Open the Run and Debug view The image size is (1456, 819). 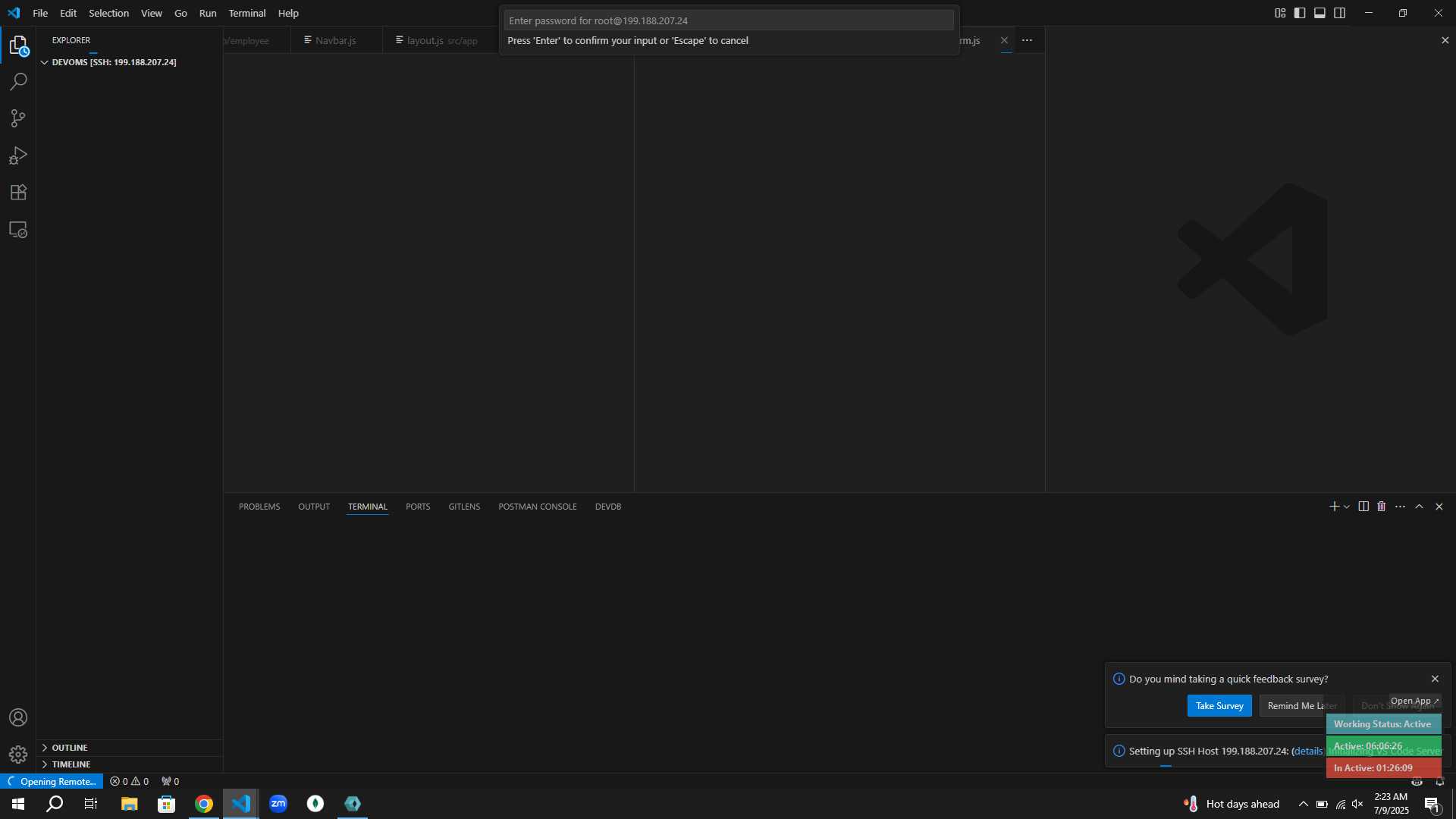point(18,155)
